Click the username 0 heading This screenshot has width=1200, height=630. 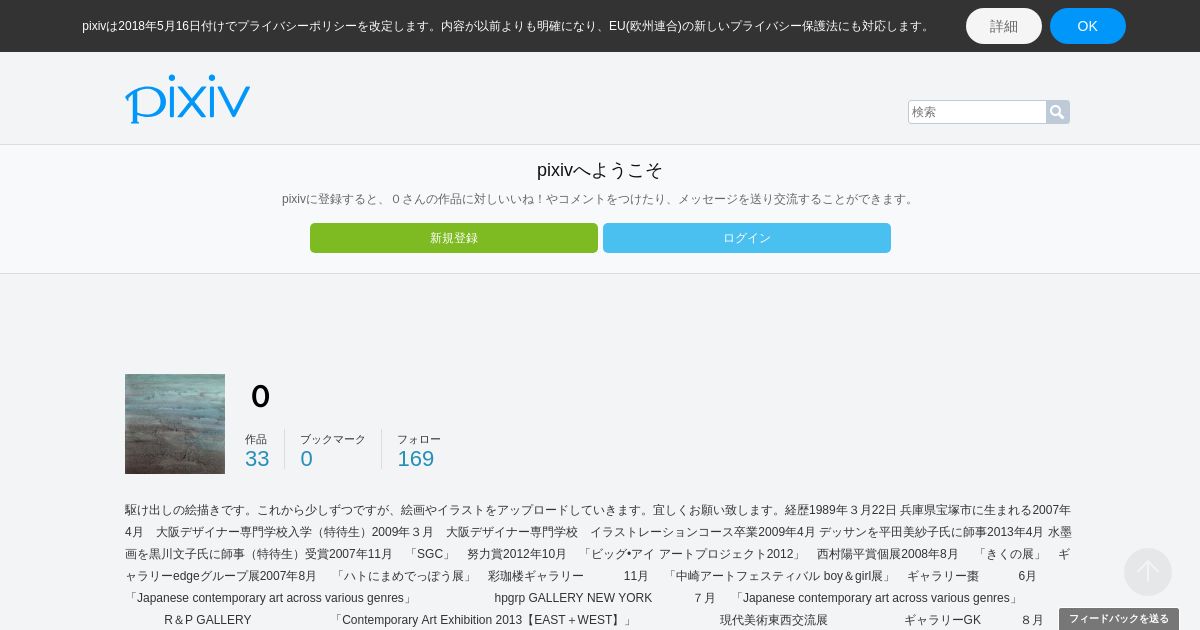tap(260, 396)
